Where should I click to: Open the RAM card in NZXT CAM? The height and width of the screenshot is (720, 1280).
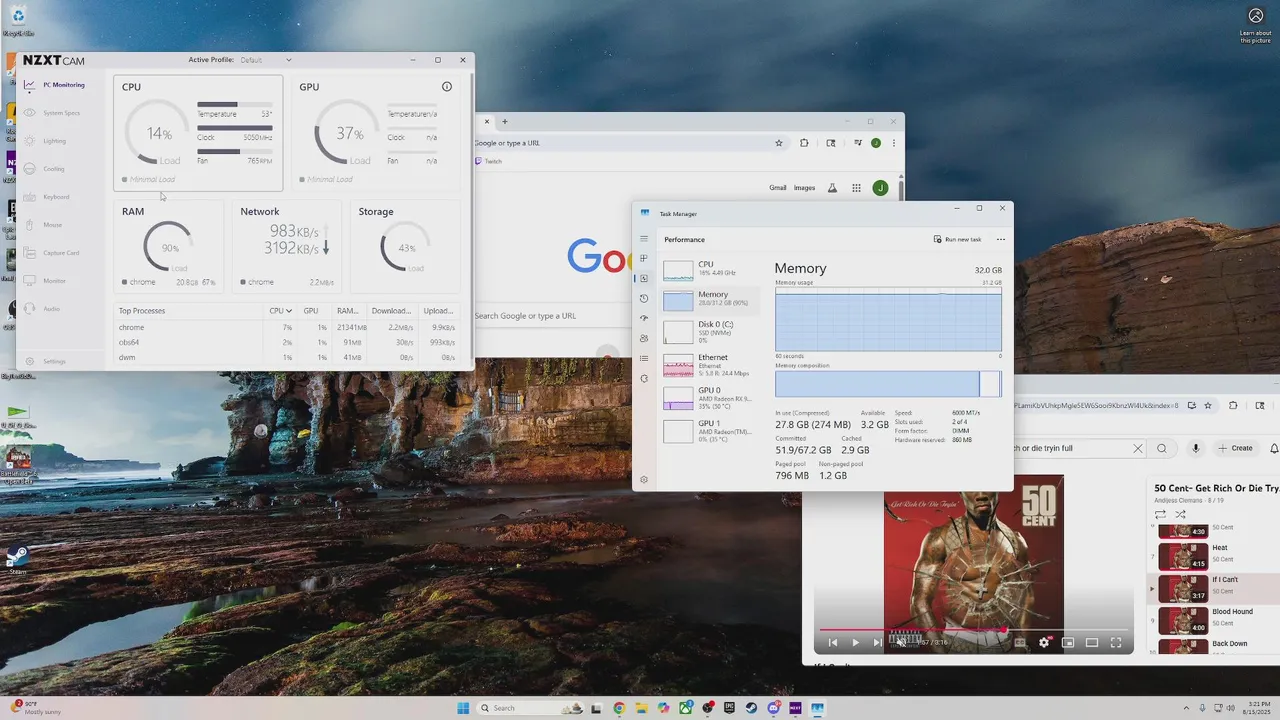click(169, 246)
